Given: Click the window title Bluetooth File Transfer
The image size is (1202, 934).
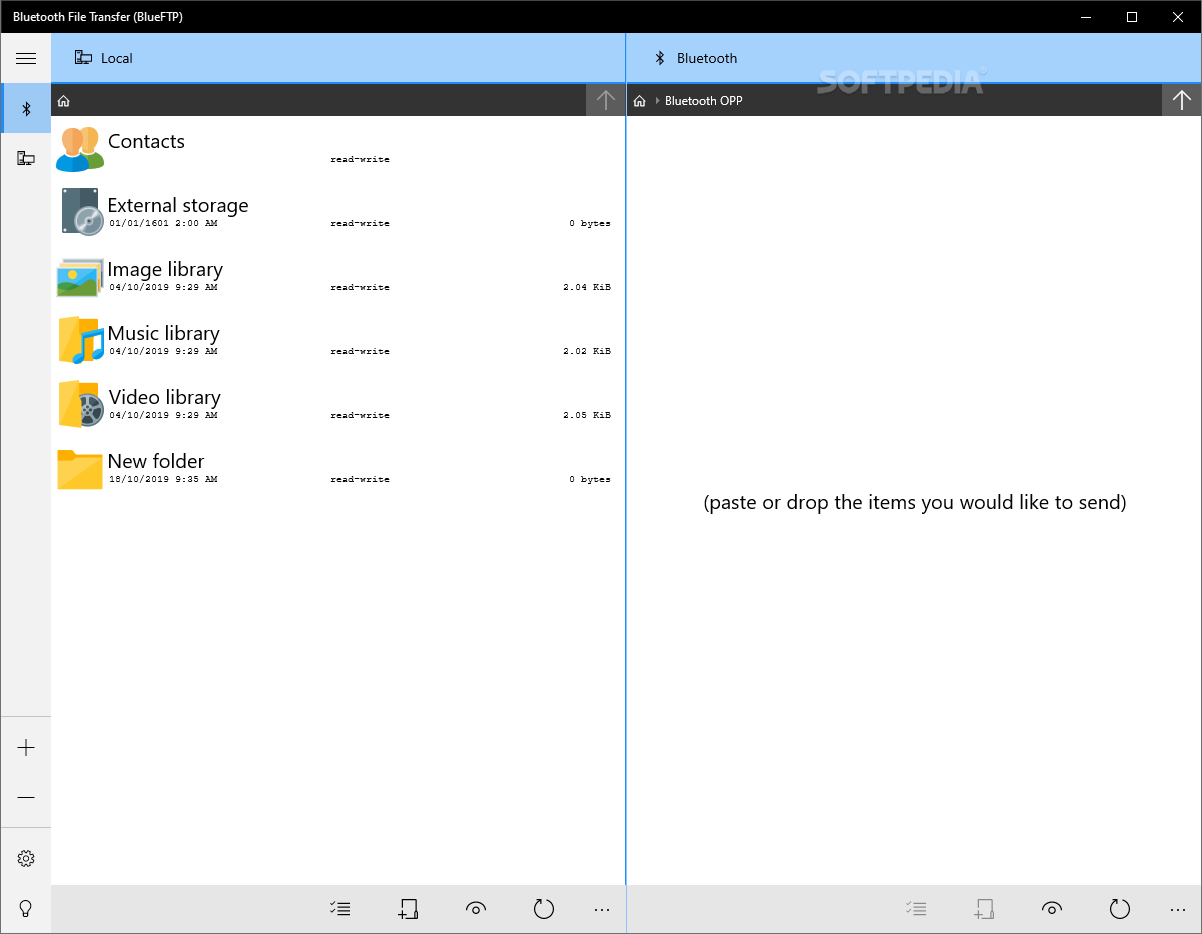Looking at the screenshot, I should [98, 17].
